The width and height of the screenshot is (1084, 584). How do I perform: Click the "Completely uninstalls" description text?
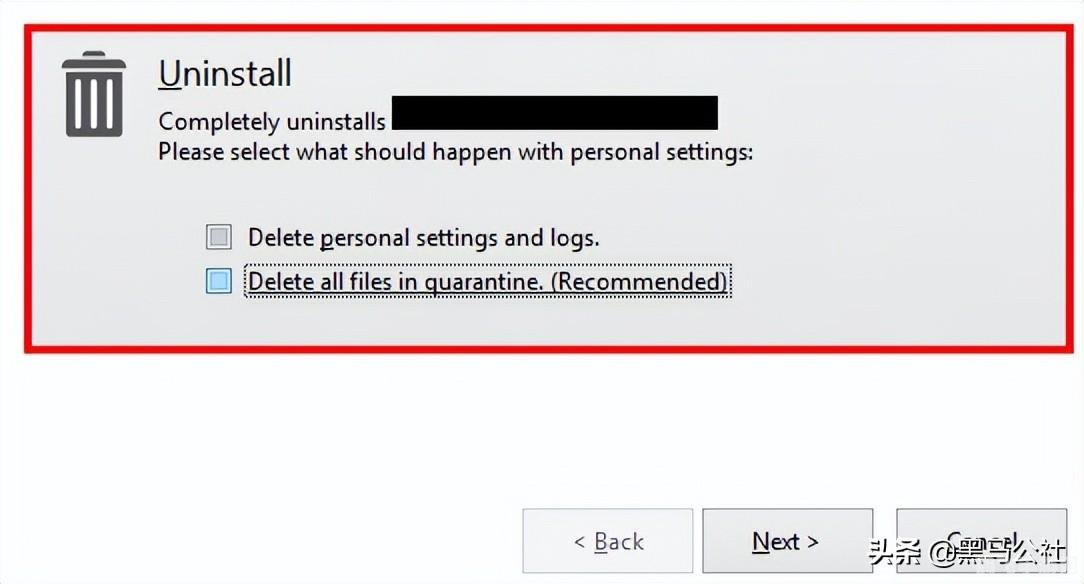pyautogui.click(x=272, y=122)
